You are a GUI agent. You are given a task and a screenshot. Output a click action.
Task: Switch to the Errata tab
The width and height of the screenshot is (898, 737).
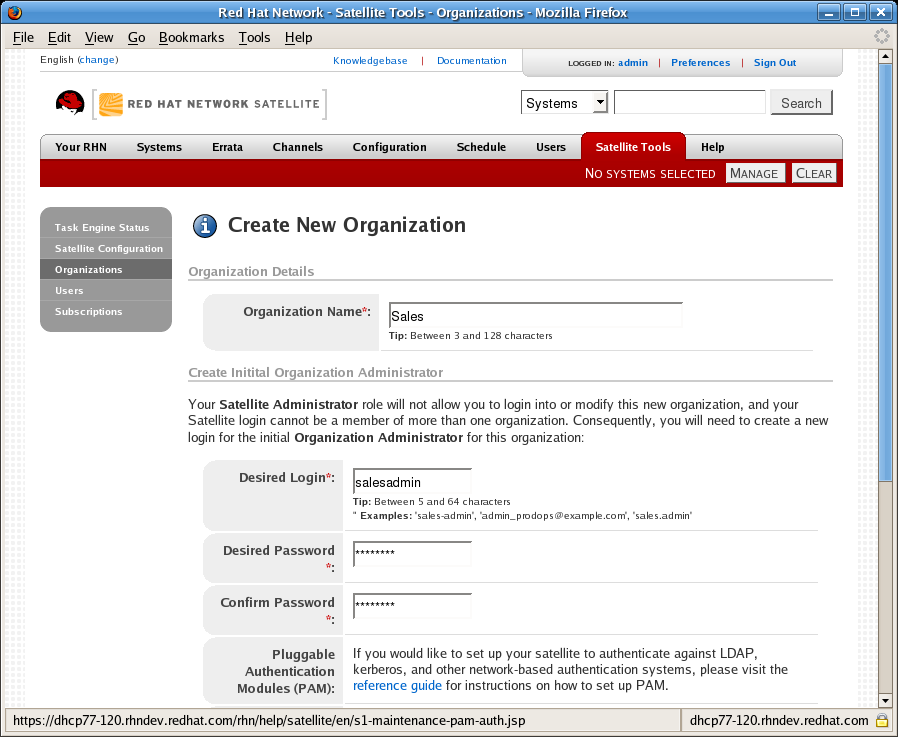click(x=227, y=147)
